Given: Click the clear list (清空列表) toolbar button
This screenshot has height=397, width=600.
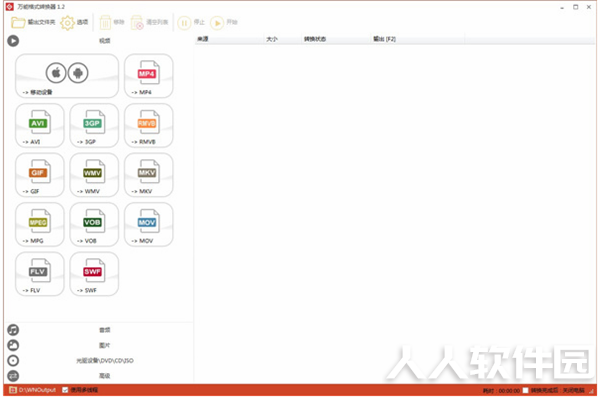Looking at the screenshot, I should click(x=149, y=23).
